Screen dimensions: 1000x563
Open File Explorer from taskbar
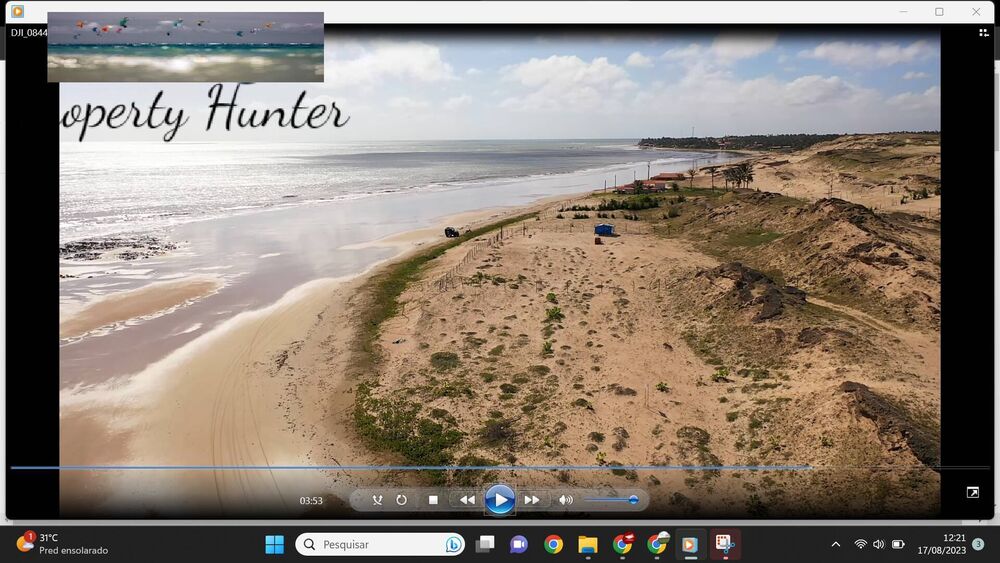(588, 545)
